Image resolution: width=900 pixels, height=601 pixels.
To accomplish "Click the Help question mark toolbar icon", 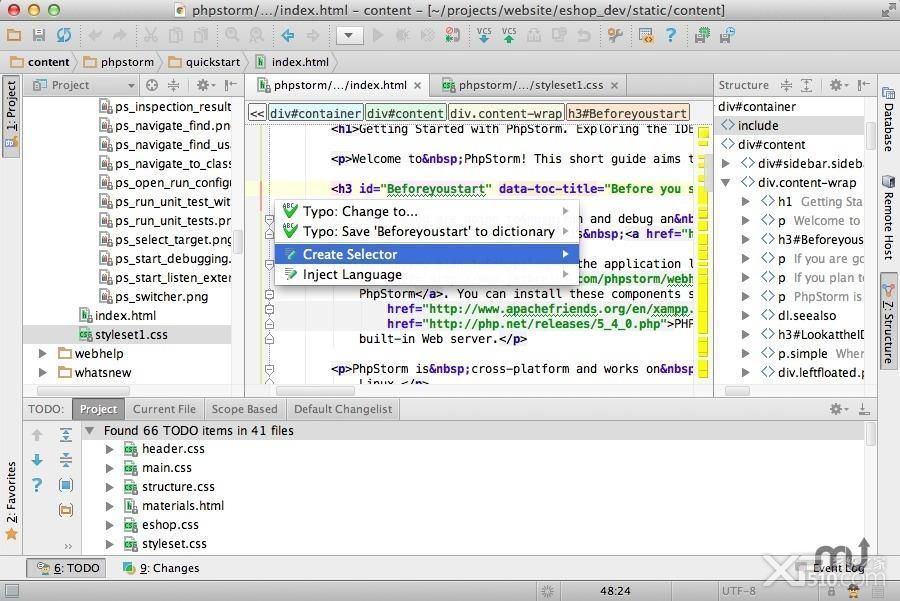I will (x=671, y=36).
